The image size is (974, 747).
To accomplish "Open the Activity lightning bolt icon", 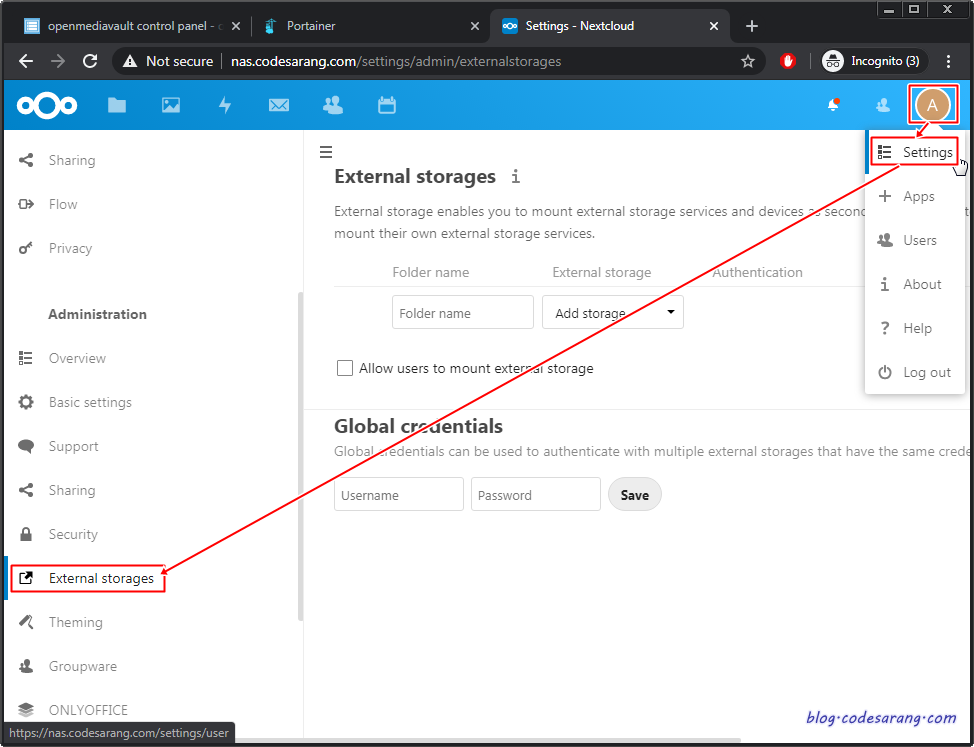I will click(225, 106).
